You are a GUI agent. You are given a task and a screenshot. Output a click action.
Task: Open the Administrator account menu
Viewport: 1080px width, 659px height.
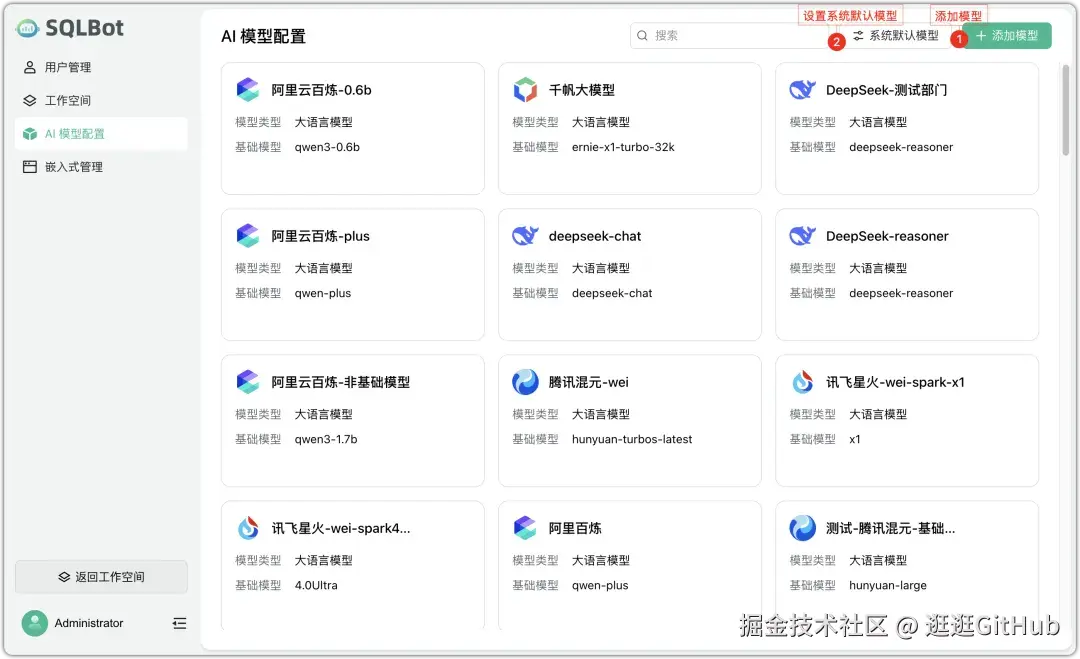pos(87,623)
